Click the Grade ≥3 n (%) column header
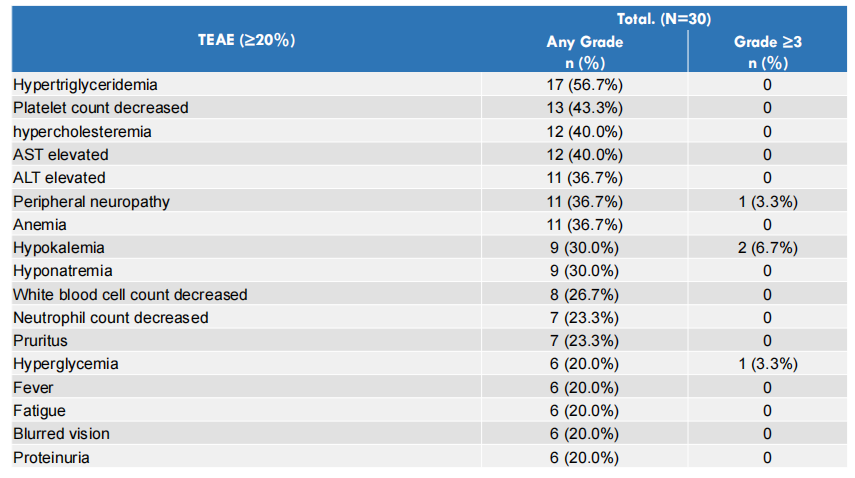This screenshot has width=855, height=478. tap(767, 52)
